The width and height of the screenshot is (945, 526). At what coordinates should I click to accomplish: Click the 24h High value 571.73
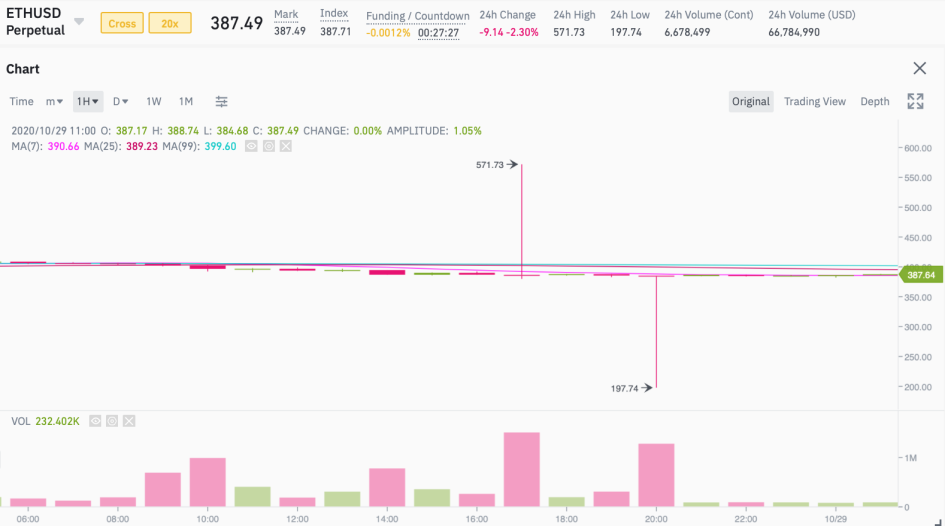point(569,32)
